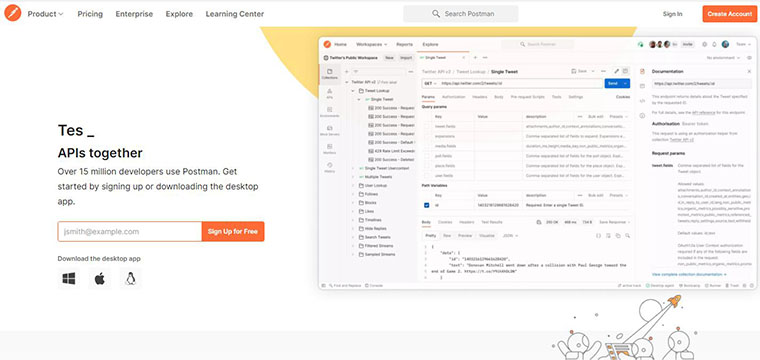Click the Postman logo in the header
The height and width of the screenshot is (360, 760).
point(13,13)
